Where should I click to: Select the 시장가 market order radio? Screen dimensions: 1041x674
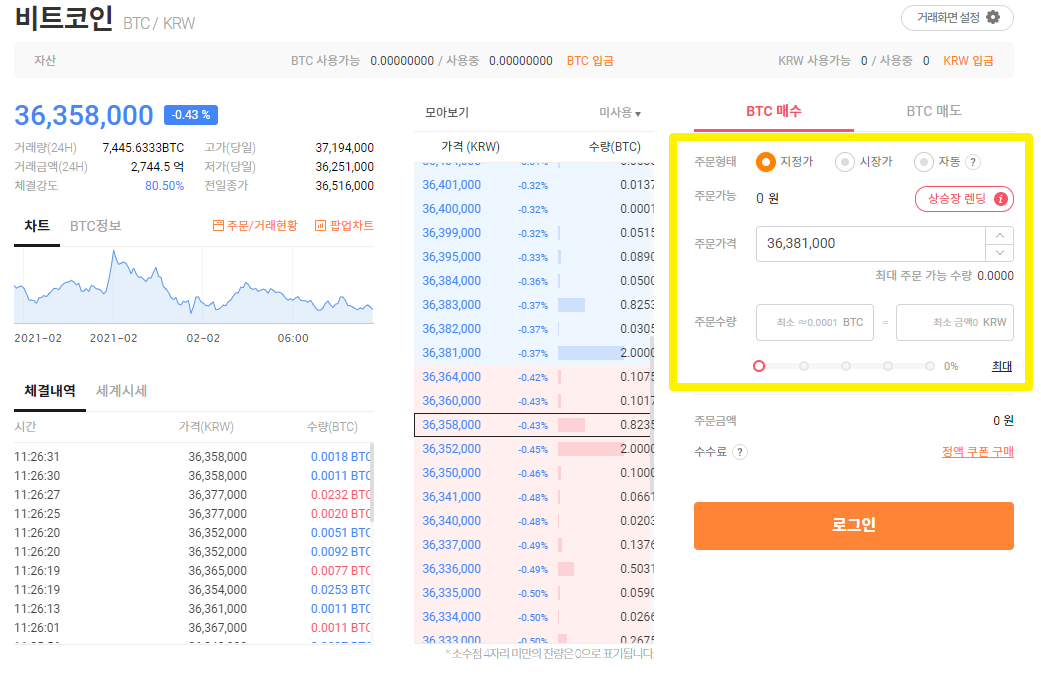tap(844, 162)
